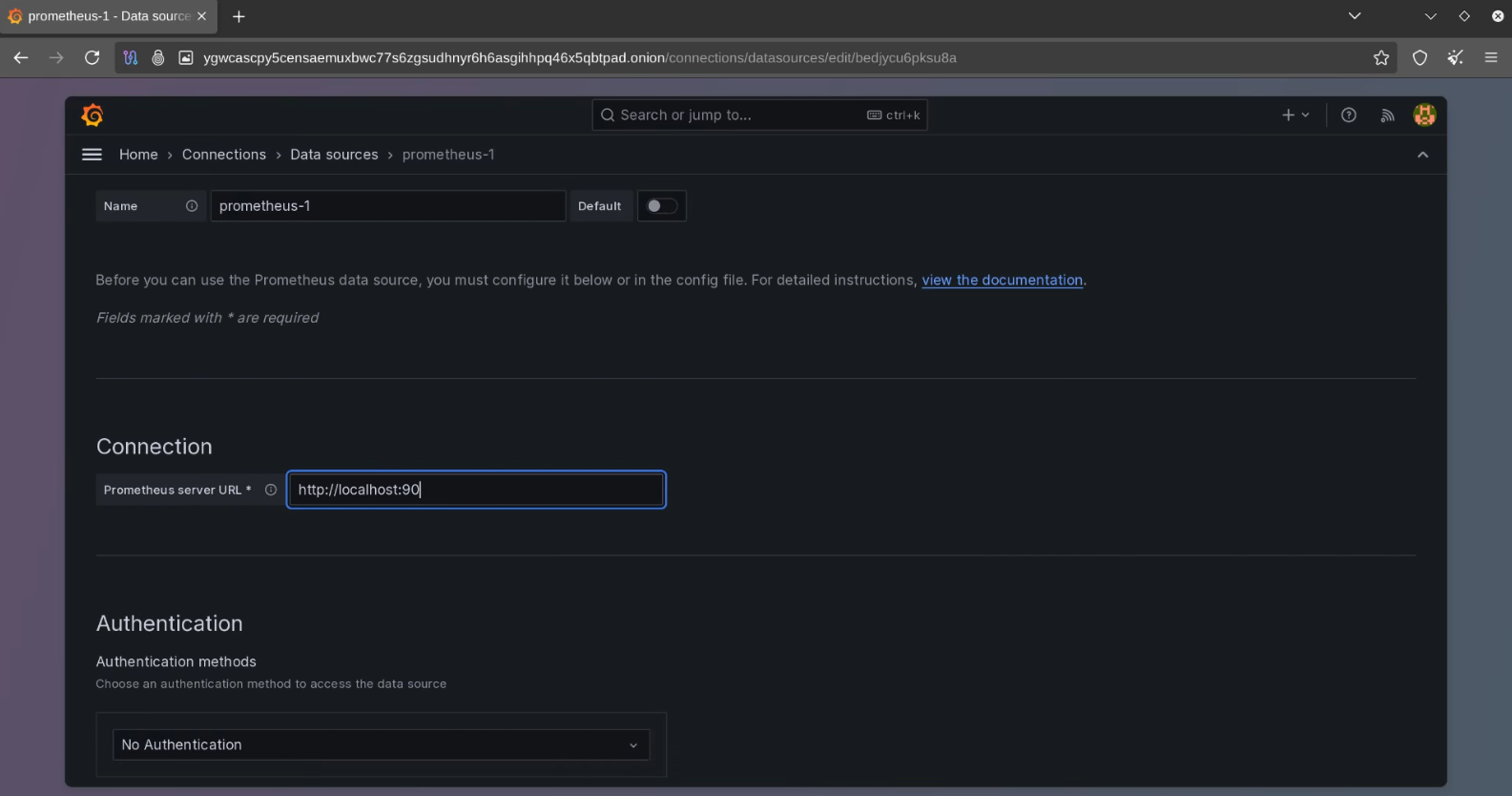Click the info icon beside Name label
Viewport: 1512px width, 796px height.
[192, 206]
